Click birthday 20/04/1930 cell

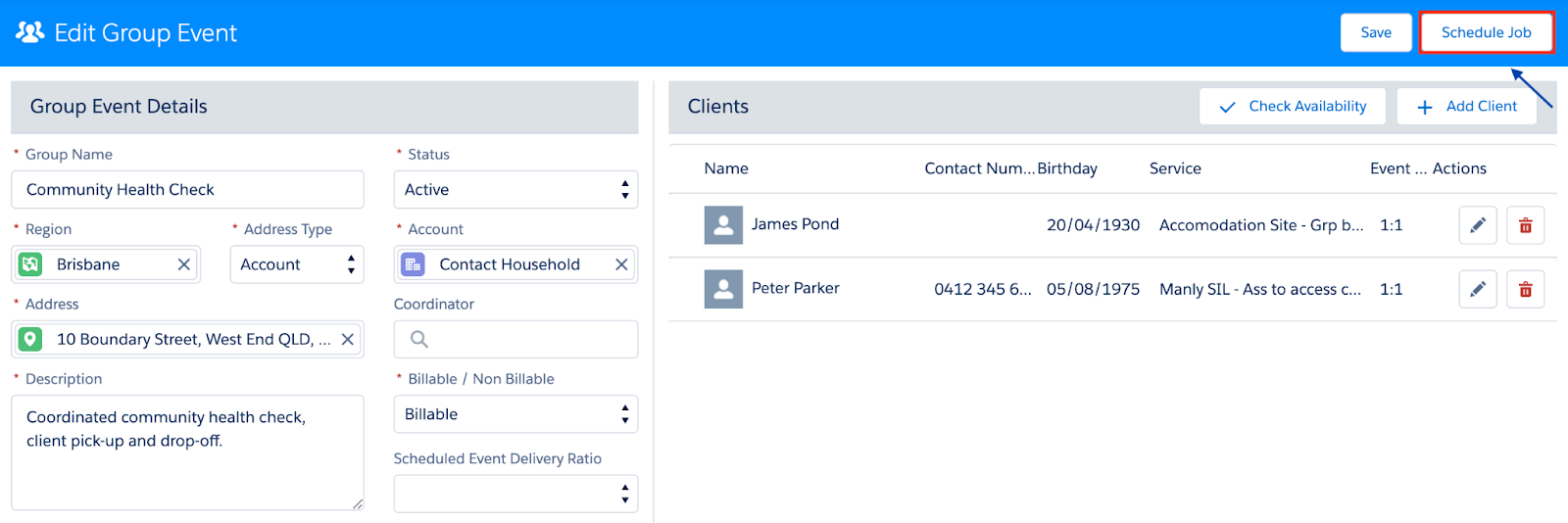click(x=1093, y=225)
